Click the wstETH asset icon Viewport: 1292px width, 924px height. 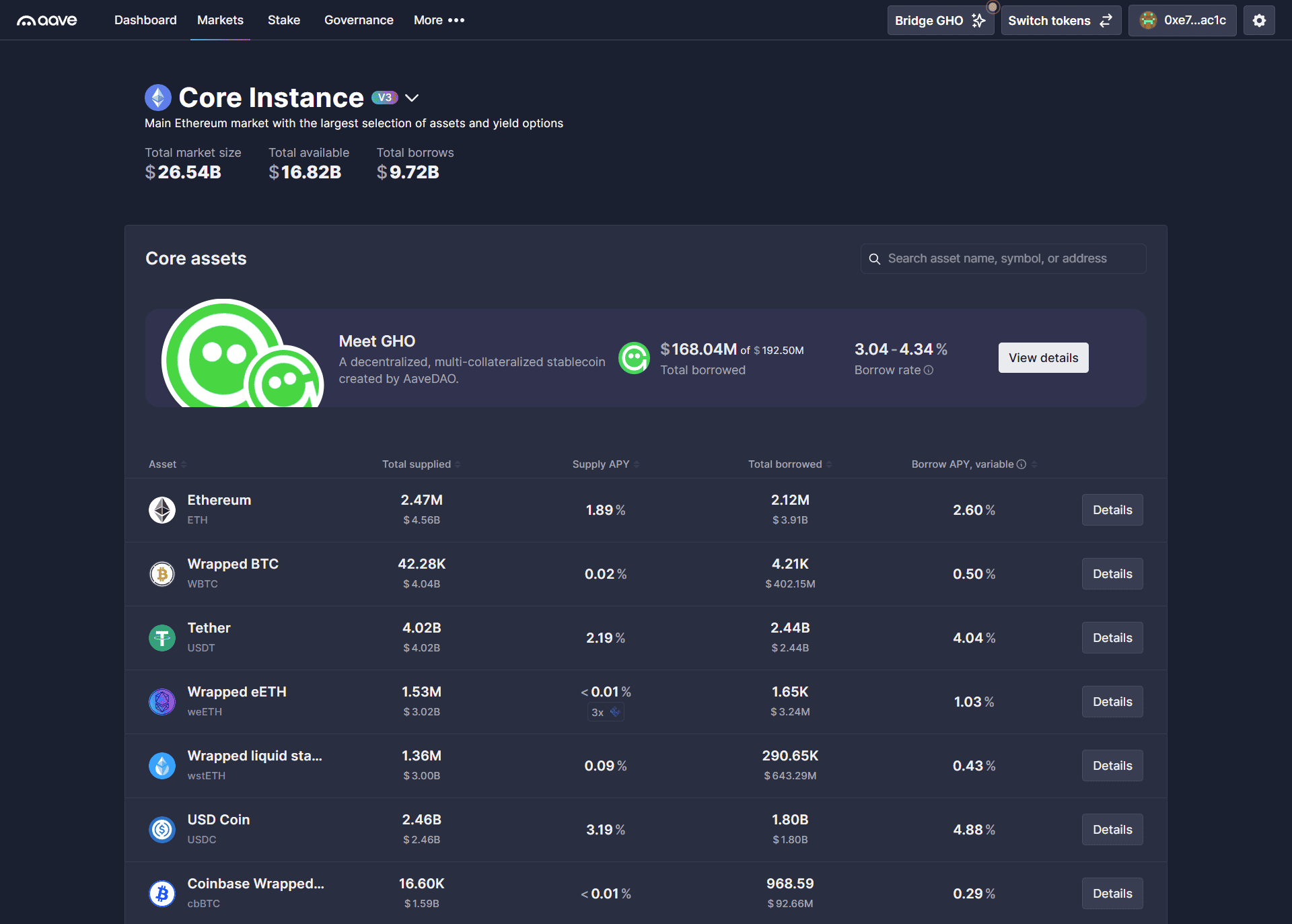tap(162, 766)
